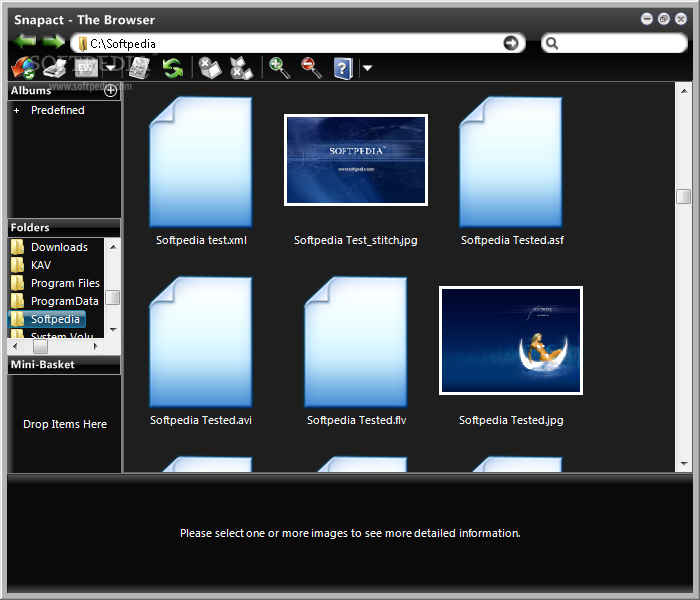Screen dimensions: 700x600
Task: Open help with the blue question mark book
Action: tap(343, 68)
